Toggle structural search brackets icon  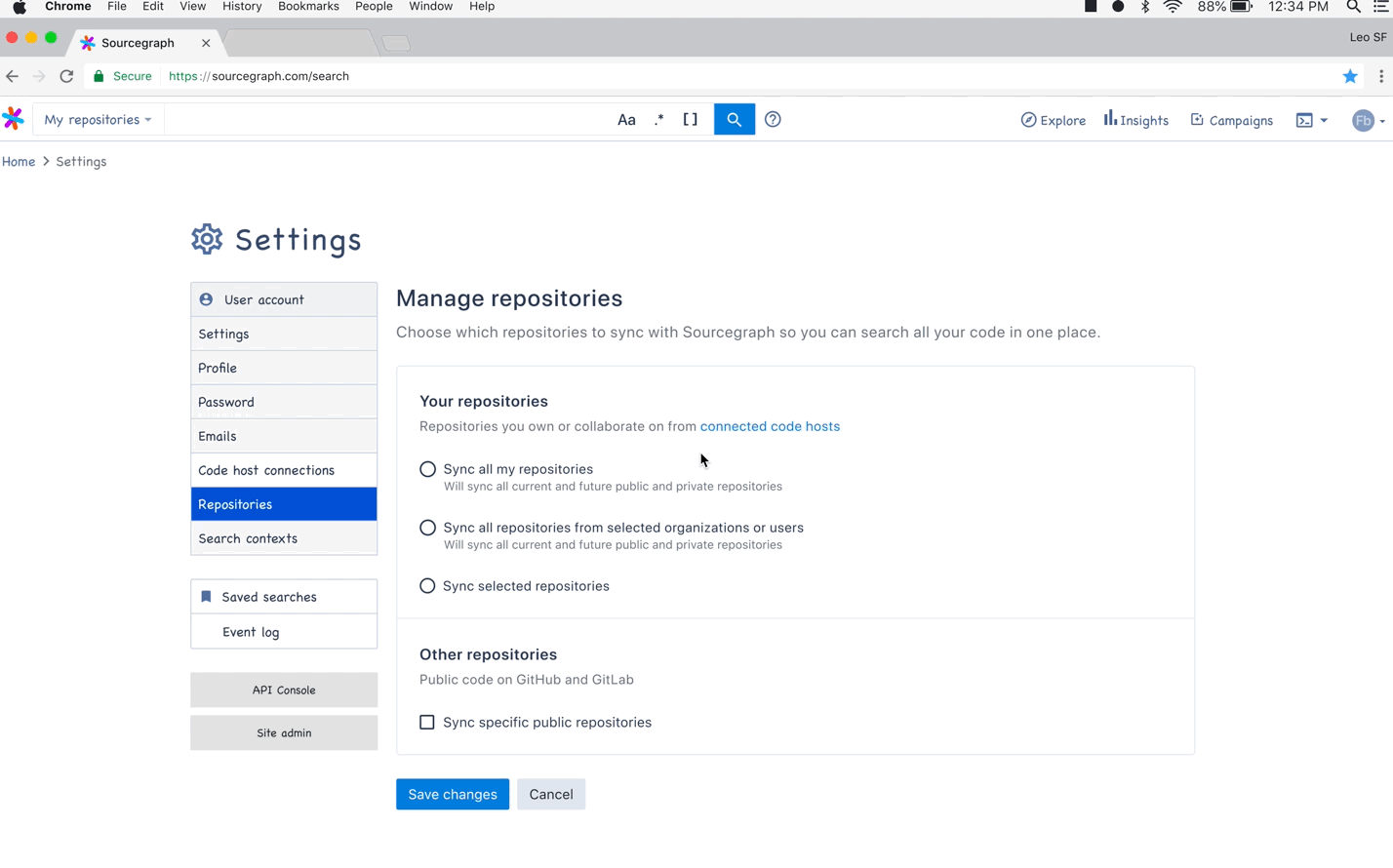690,120
